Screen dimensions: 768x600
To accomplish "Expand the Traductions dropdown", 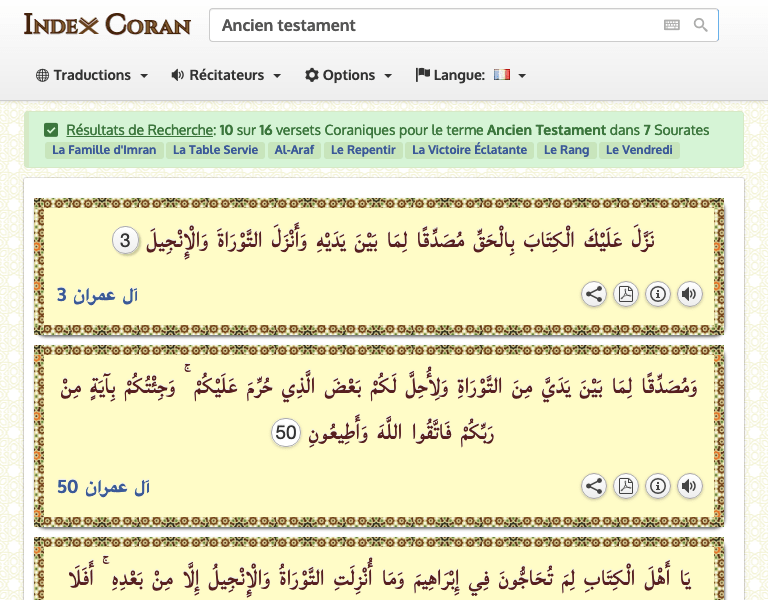I will [92, 75].
